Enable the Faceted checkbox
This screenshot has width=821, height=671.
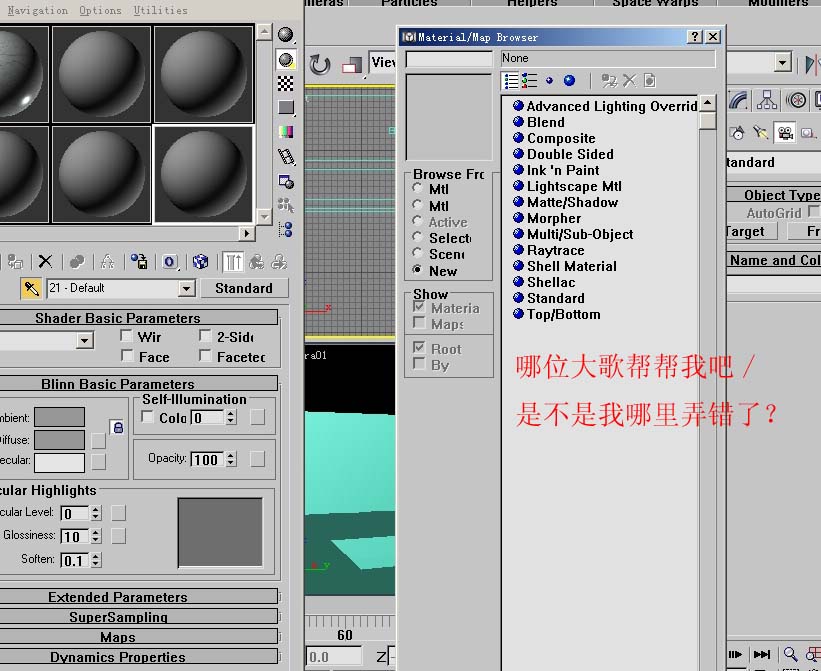tap(205, 356)
